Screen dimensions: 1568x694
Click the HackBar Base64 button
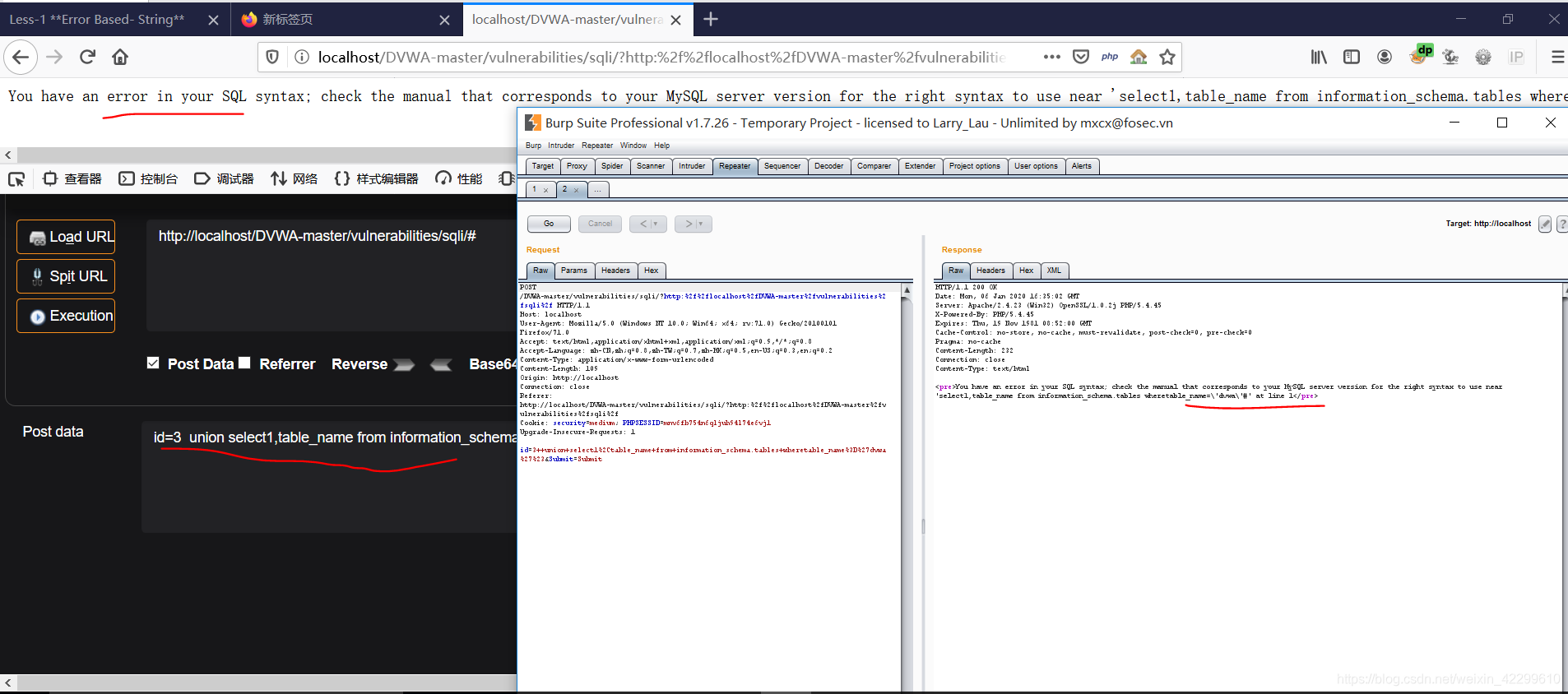[492, 364]
